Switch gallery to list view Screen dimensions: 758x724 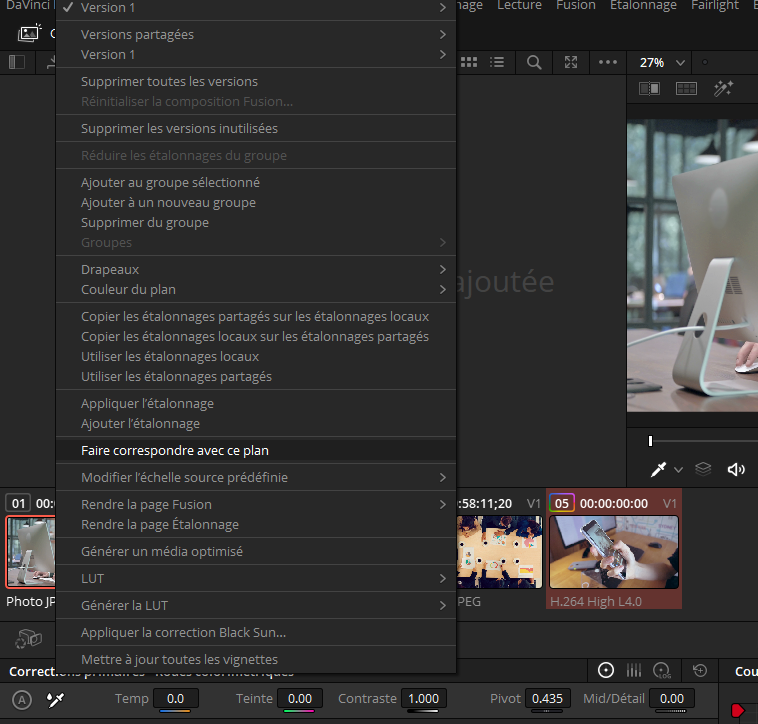coord(497,62)
